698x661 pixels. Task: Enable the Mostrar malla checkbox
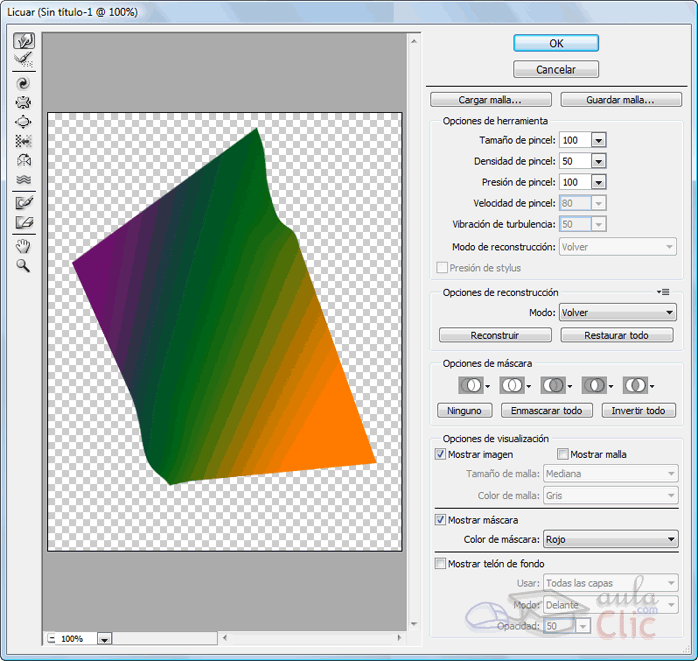click(x=563, y=454)
